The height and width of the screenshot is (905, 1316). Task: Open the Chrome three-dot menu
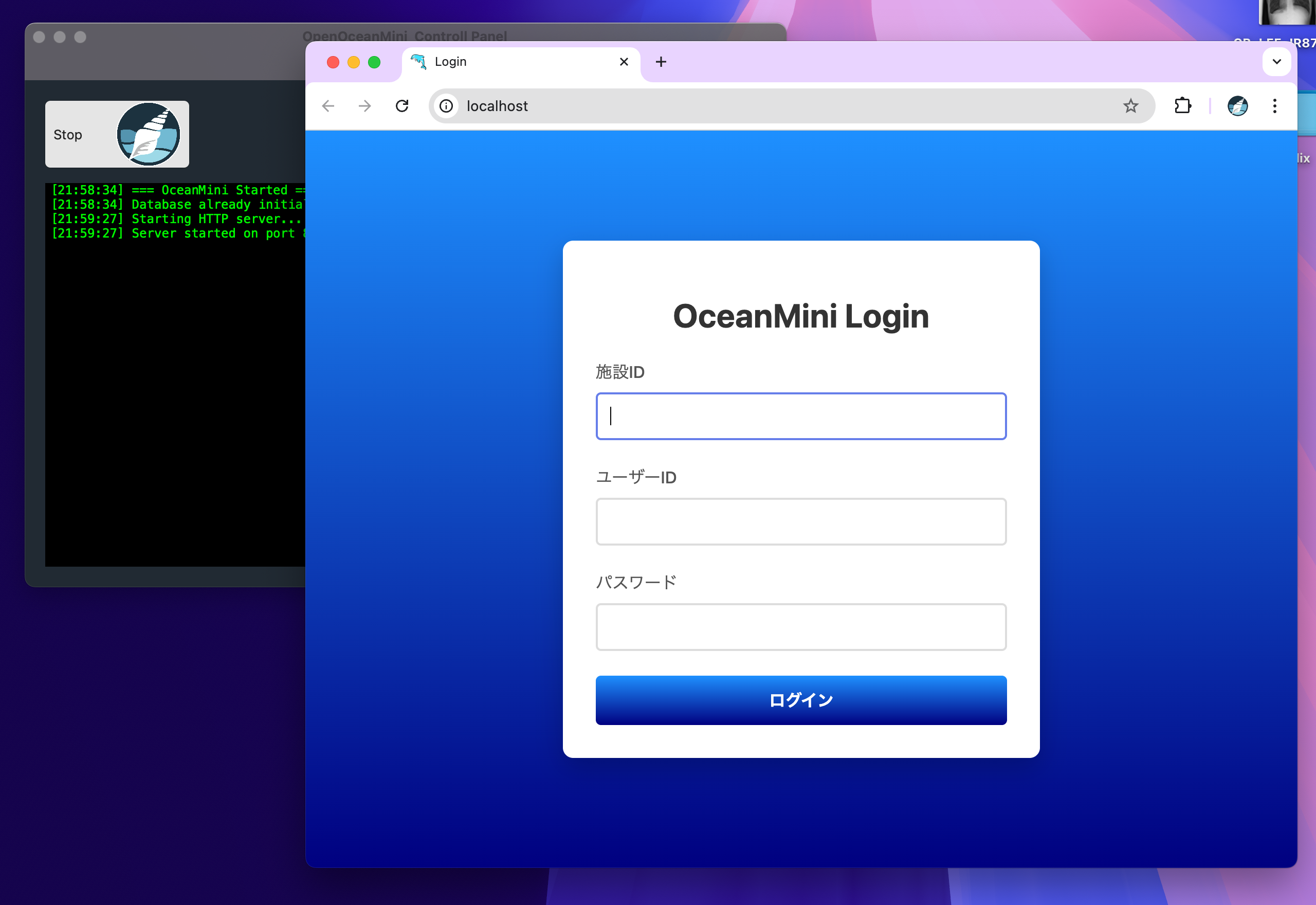1275,106
